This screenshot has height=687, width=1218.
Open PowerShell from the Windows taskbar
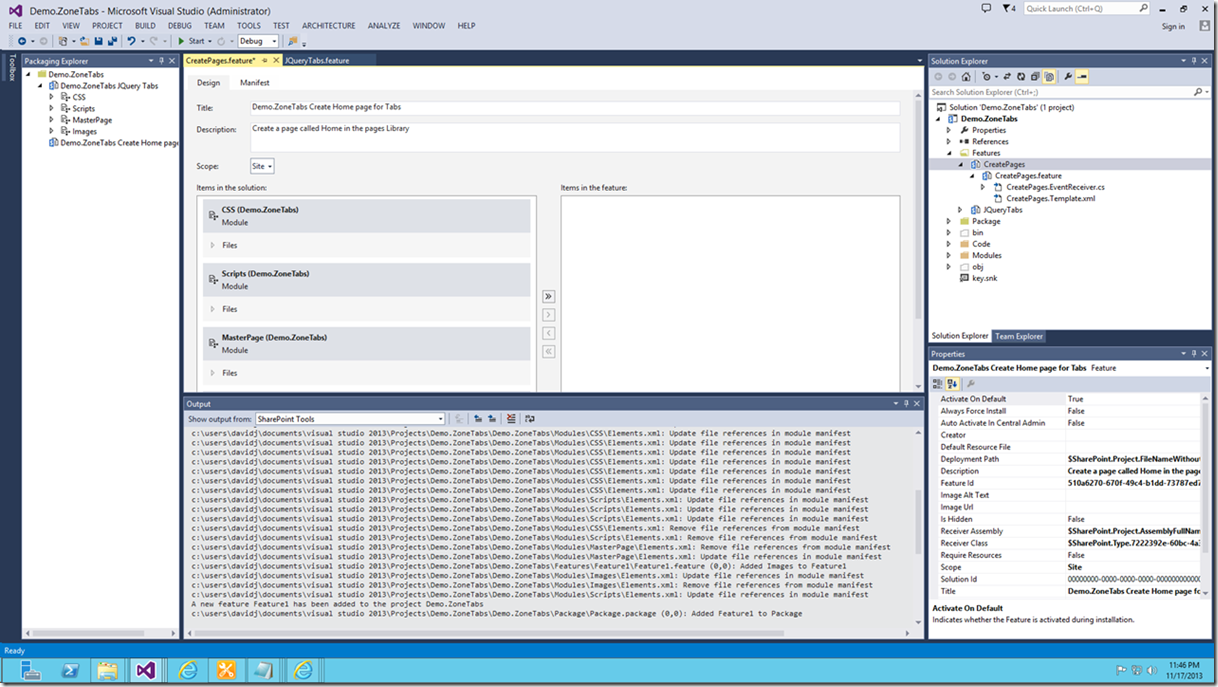[x=70, y=670]
